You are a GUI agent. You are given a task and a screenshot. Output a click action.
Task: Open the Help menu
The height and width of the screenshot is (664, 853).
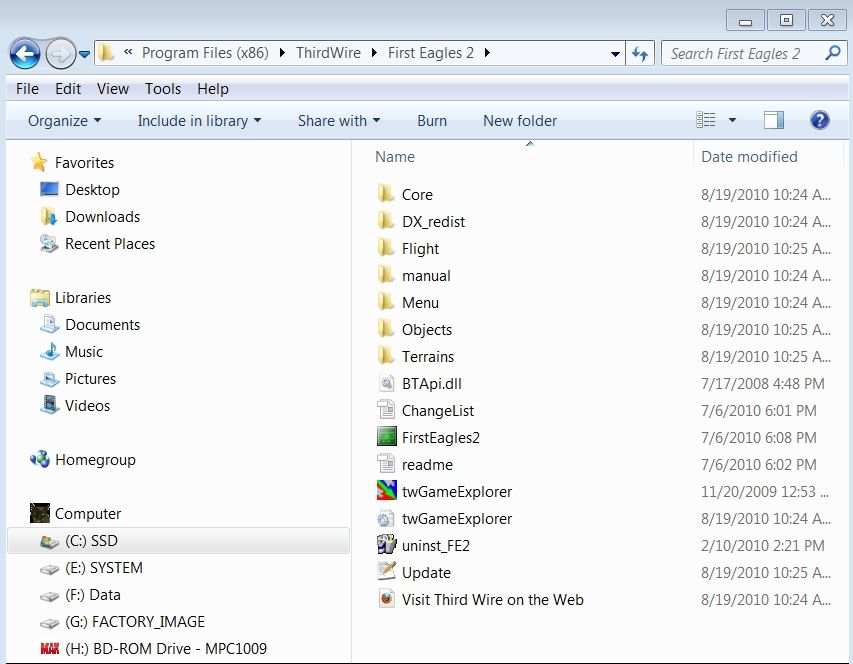pos(213,89)
